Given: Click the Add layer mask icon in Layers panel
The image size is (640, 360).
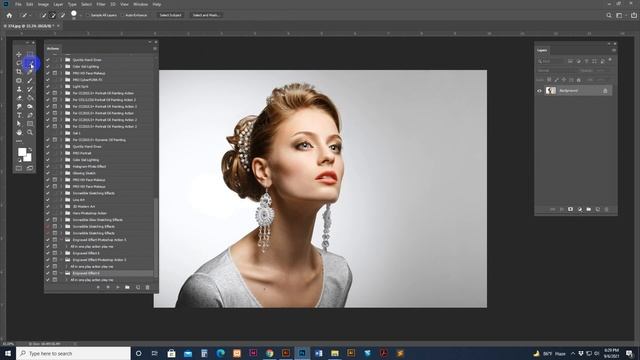Looking at the screenshot, I should [570, 209].
